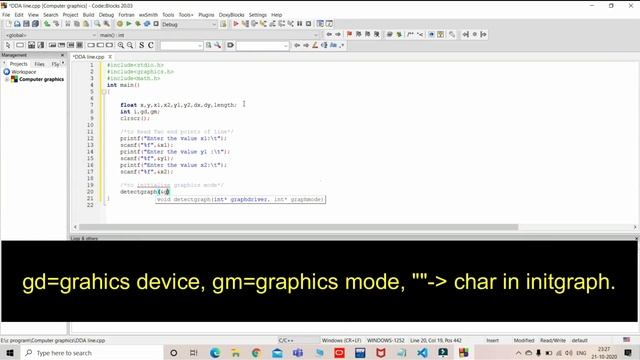Image resolution: width=640 pixels, height=360 pixels.
Task: Open the View menu
Action: (x=33, y=15)
